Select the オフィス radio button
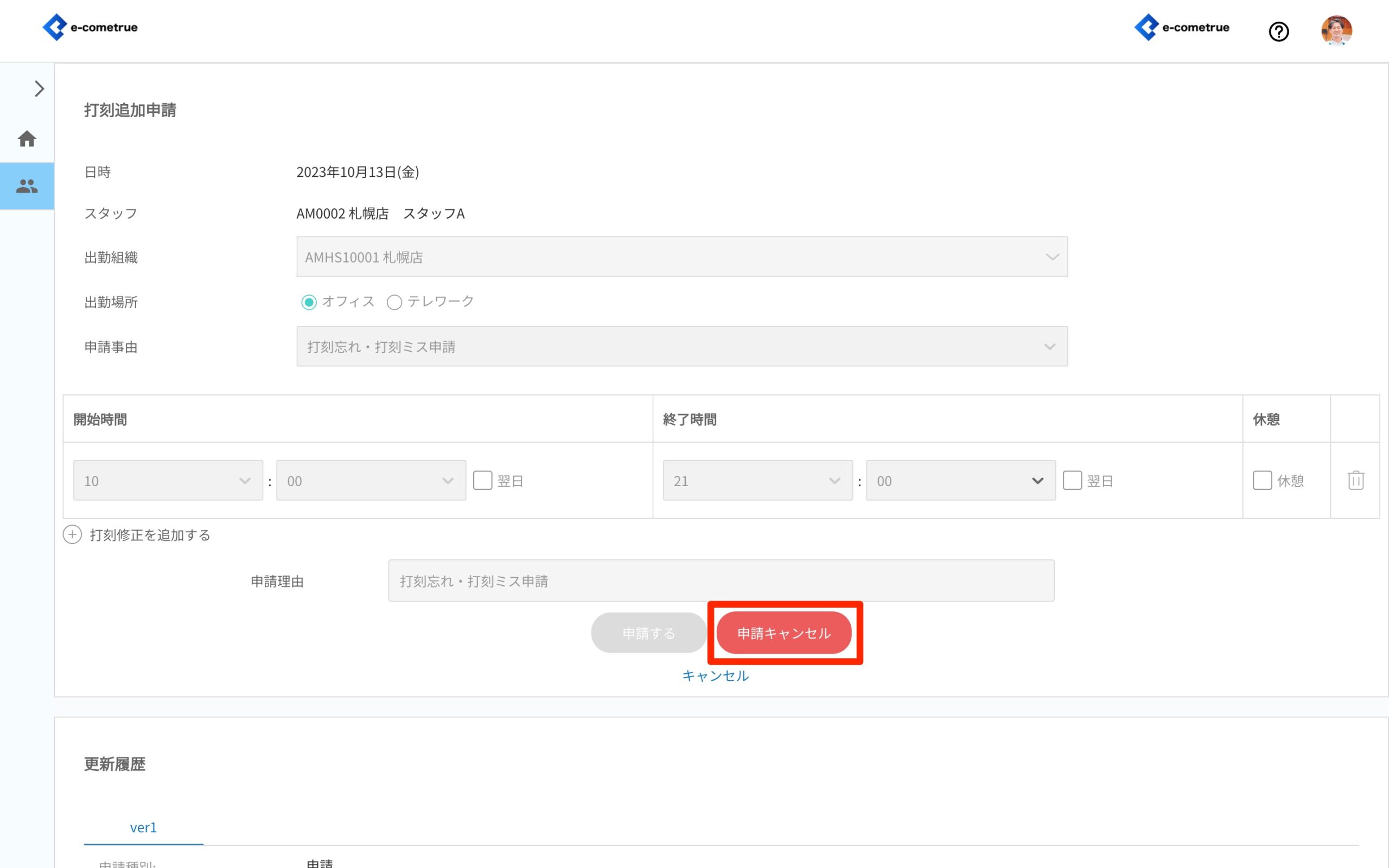 pyautogui.click(x=309, y=302)
